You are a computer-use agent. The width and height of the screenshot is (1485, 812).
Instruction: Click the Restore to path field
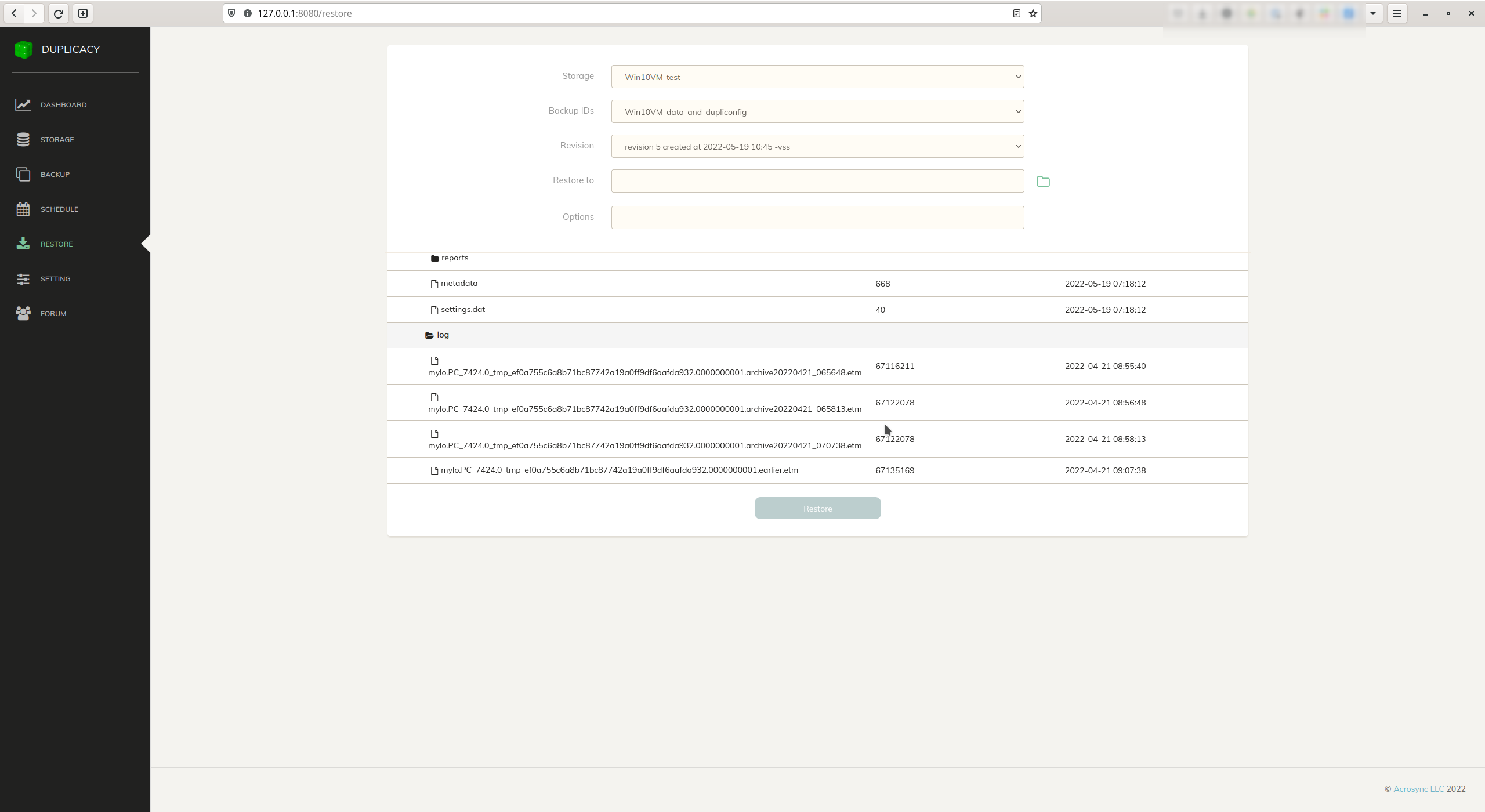click(x=817, y=181)
